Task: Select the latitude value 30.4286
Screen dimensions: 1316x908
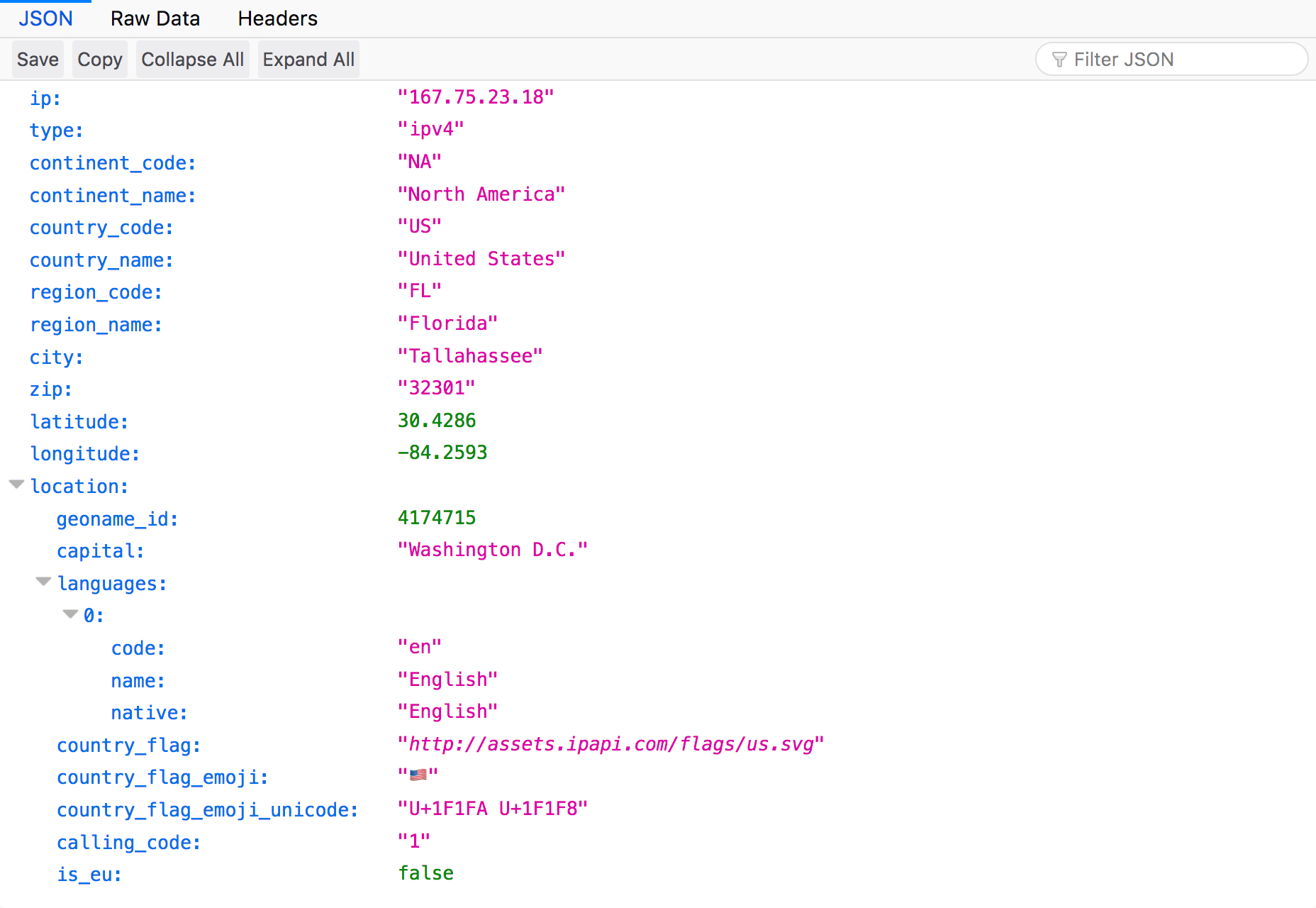Action: (x=437, y=421)
